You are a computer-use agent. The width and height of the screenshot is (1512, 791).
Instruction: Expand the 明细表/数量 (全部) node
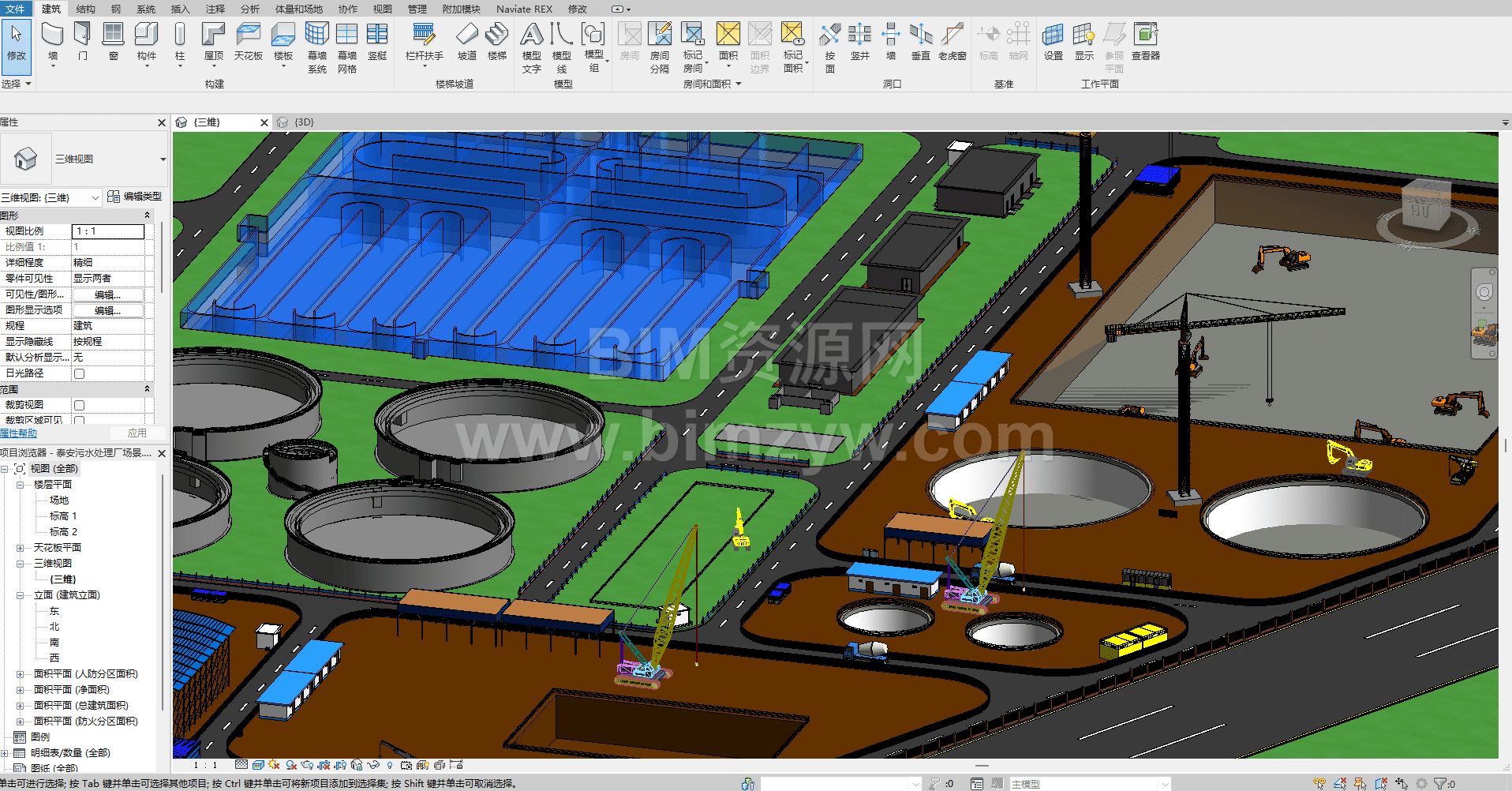[4, 753]
